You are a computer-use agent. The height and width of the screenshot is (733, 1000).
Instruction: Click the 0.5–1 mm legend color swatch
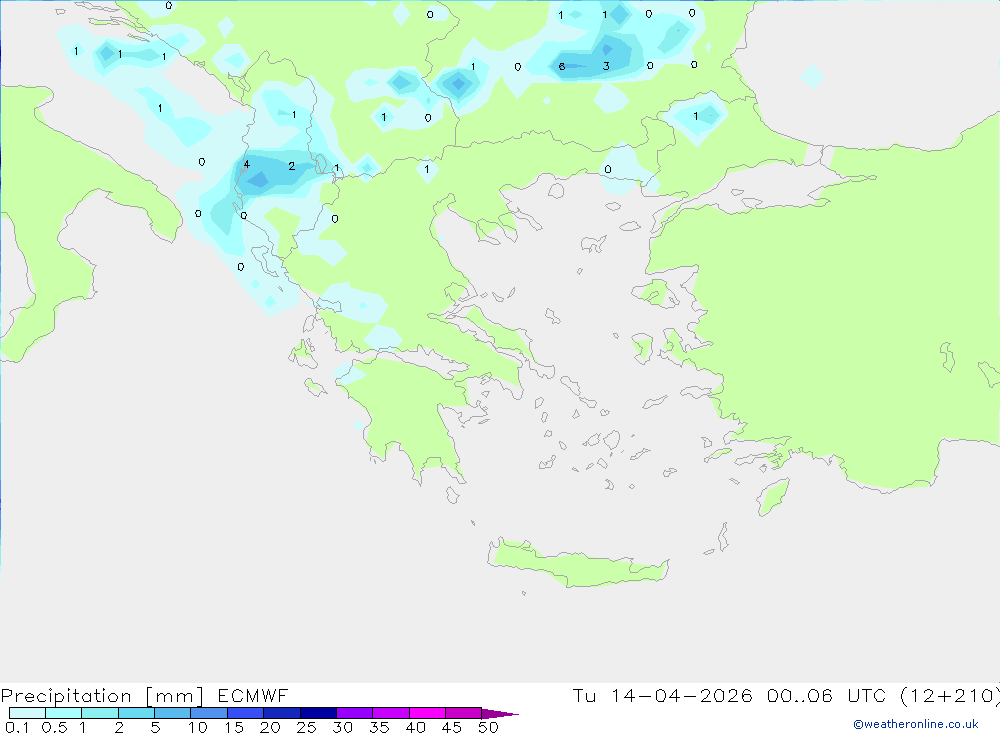(64, 713)
